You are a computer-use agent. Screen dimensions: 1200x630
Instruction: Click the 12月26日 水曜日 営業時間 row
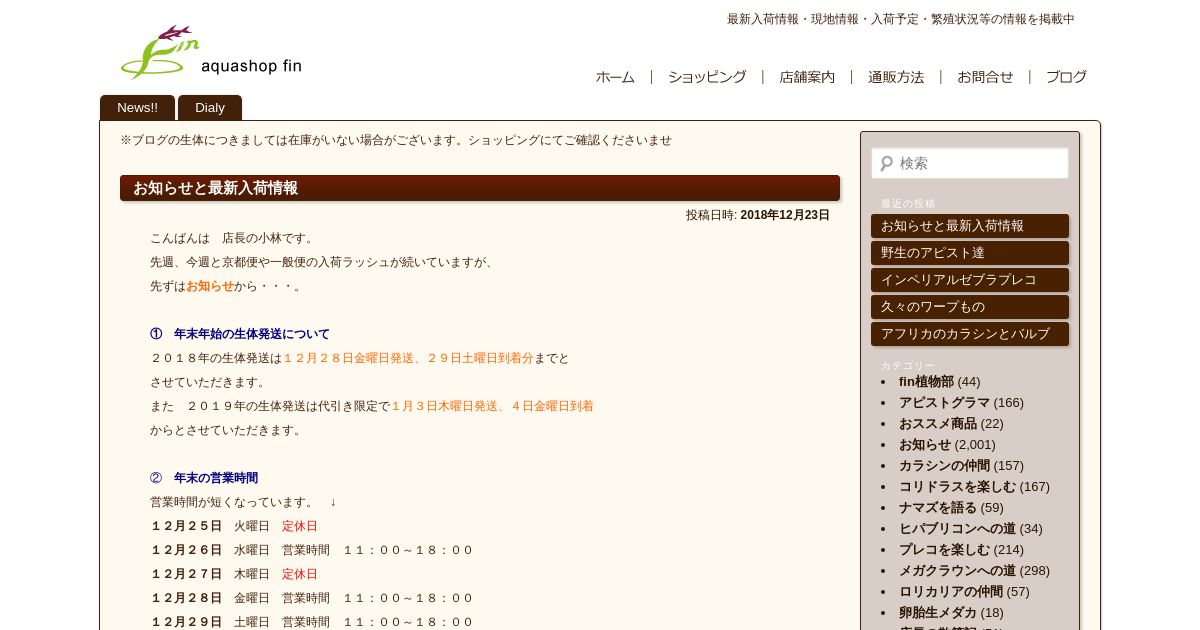[x=311, y=550]
